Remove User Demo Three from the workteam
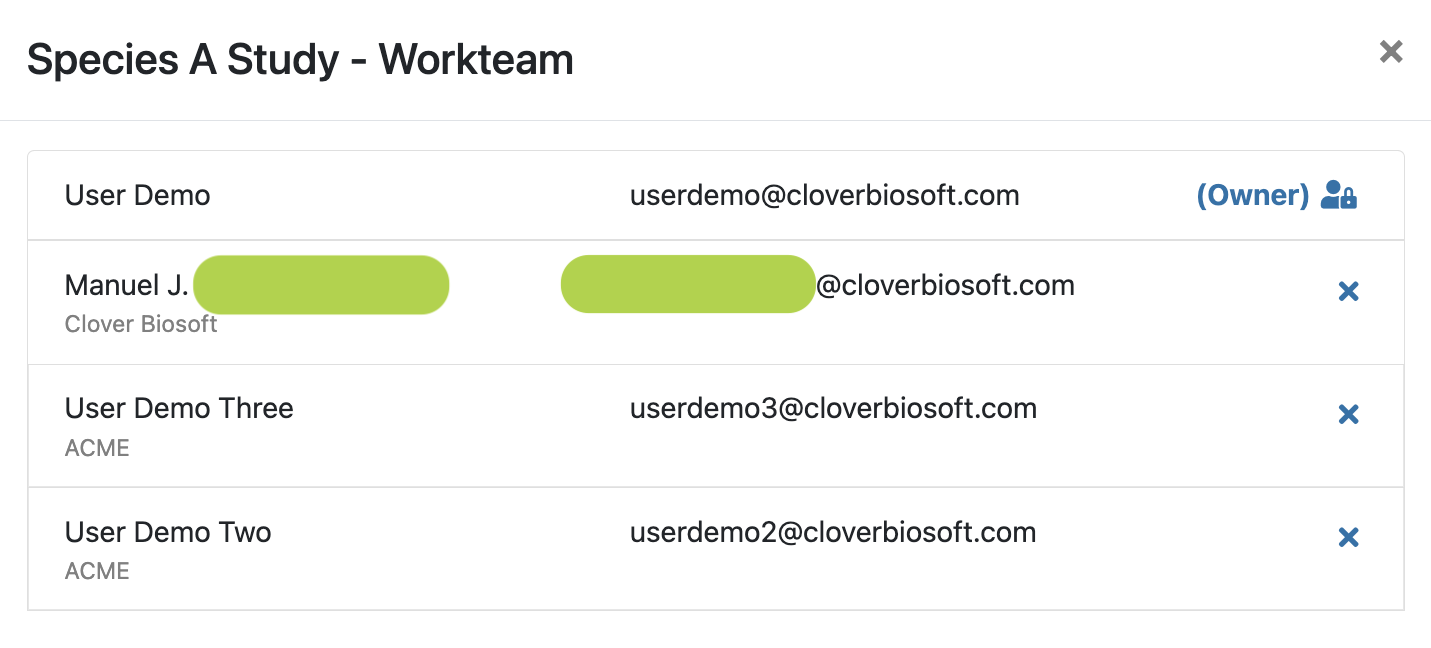The width and height of the screenshot is (1431, 648). tap(1348, 414)
